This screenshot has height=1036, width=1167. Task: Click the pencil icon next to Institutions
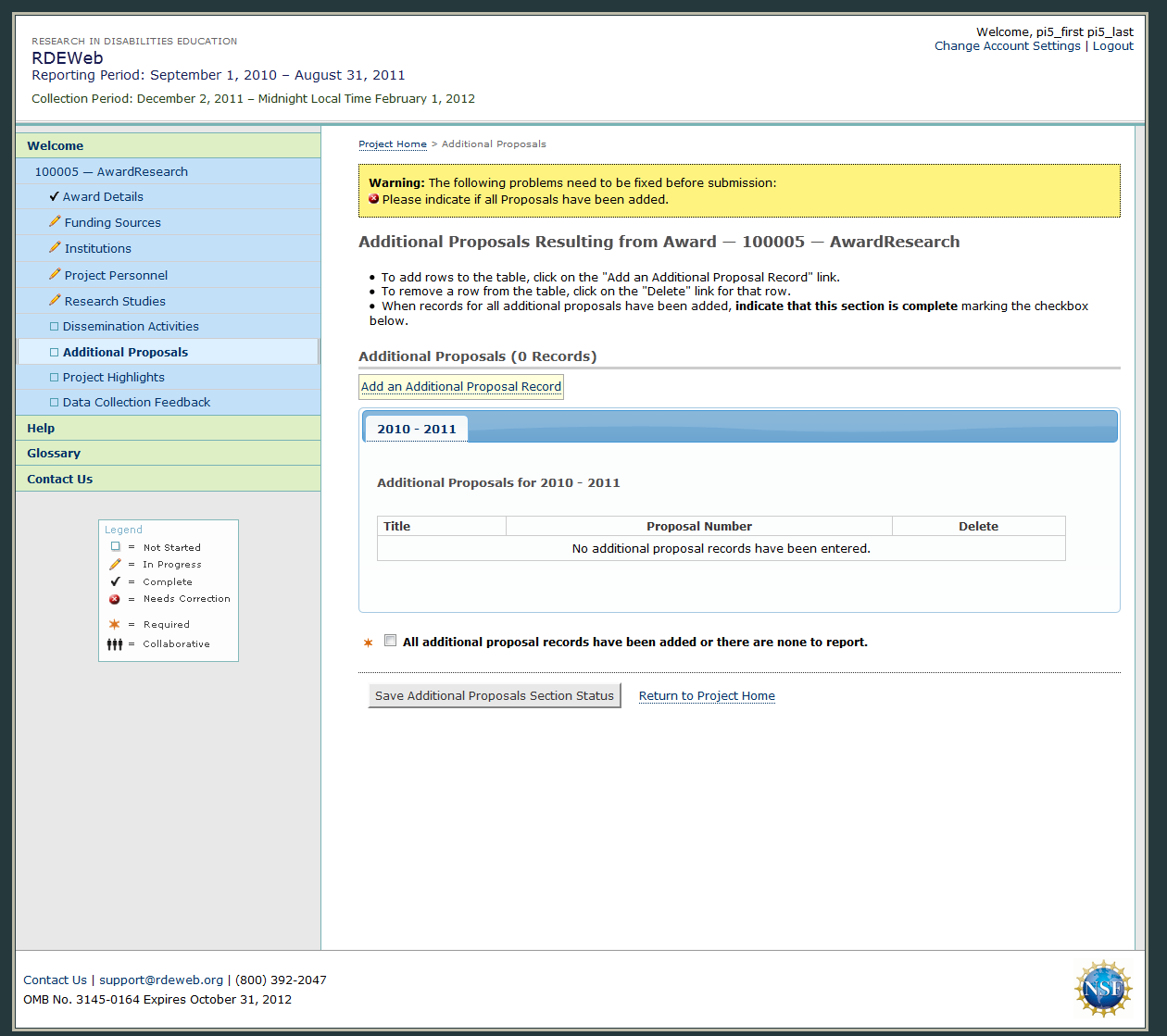[x=55, y=248]
